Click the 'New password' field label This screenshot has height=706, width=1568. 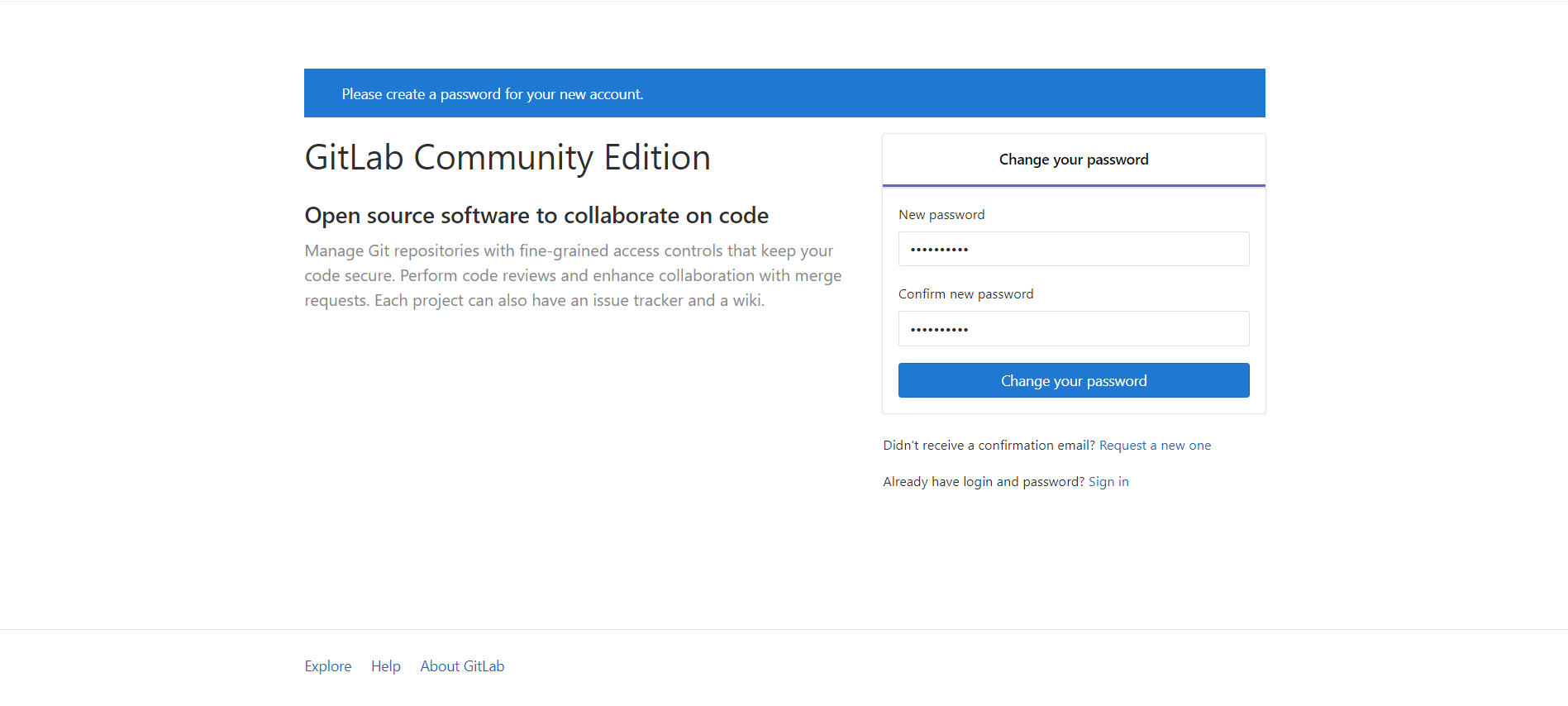tap(941, 214)
